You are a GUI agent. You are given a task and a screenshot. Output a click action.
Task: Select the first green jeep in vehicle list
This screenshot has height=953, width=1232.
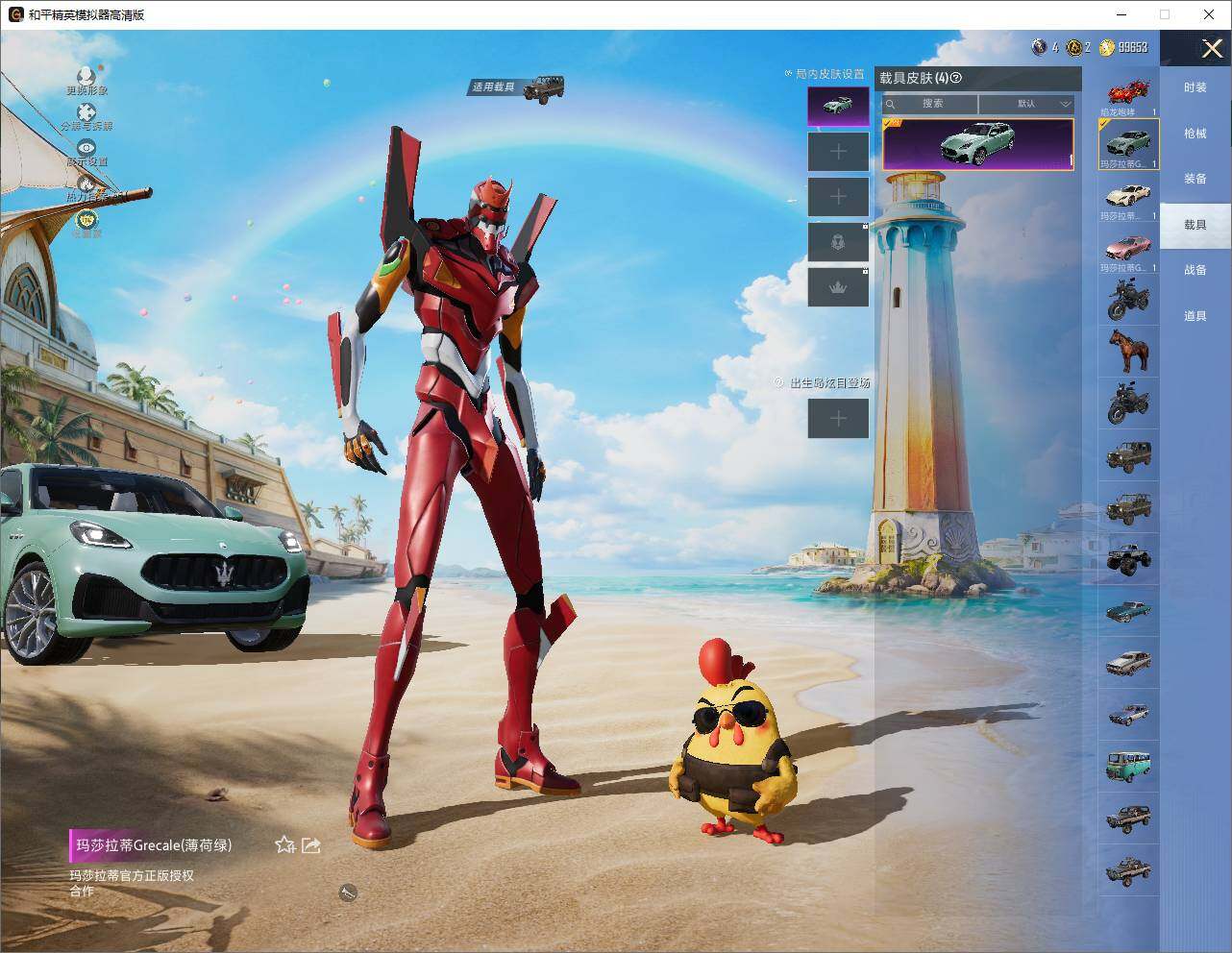[1129, 454]
